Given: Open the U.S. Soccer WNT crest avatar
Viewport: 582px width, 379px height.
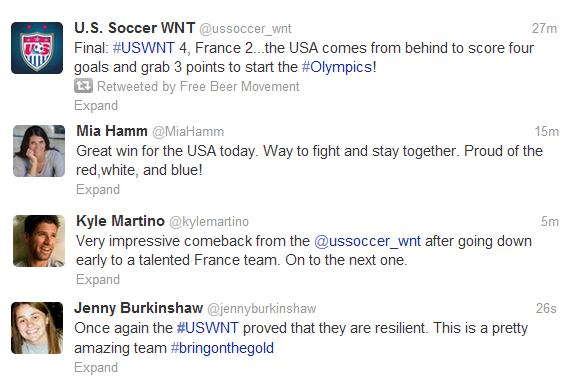Looking at the screenshot, I should [37, 48].
